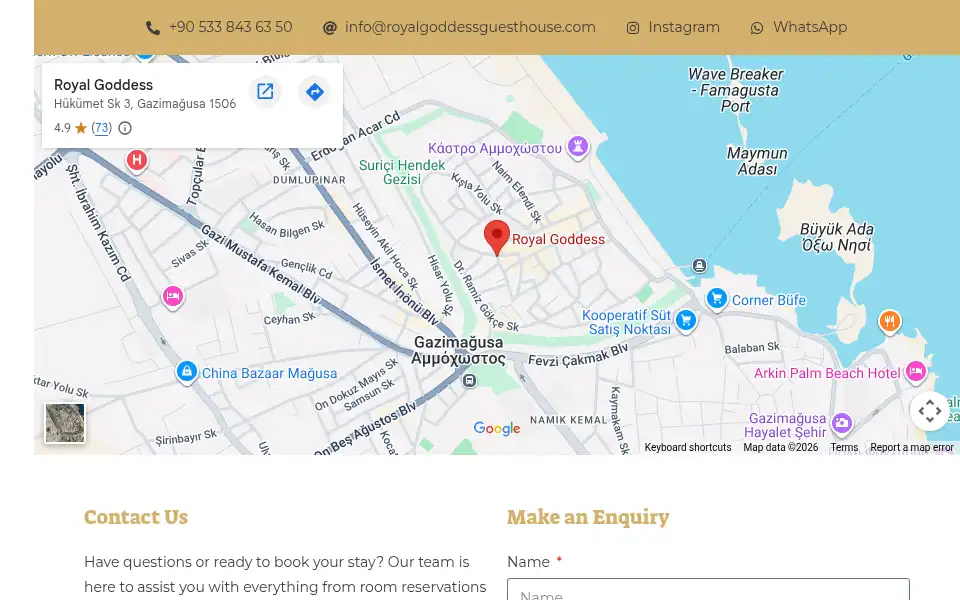
Task: Open the WhatsApp link
Action: click(x=810, y=27)
